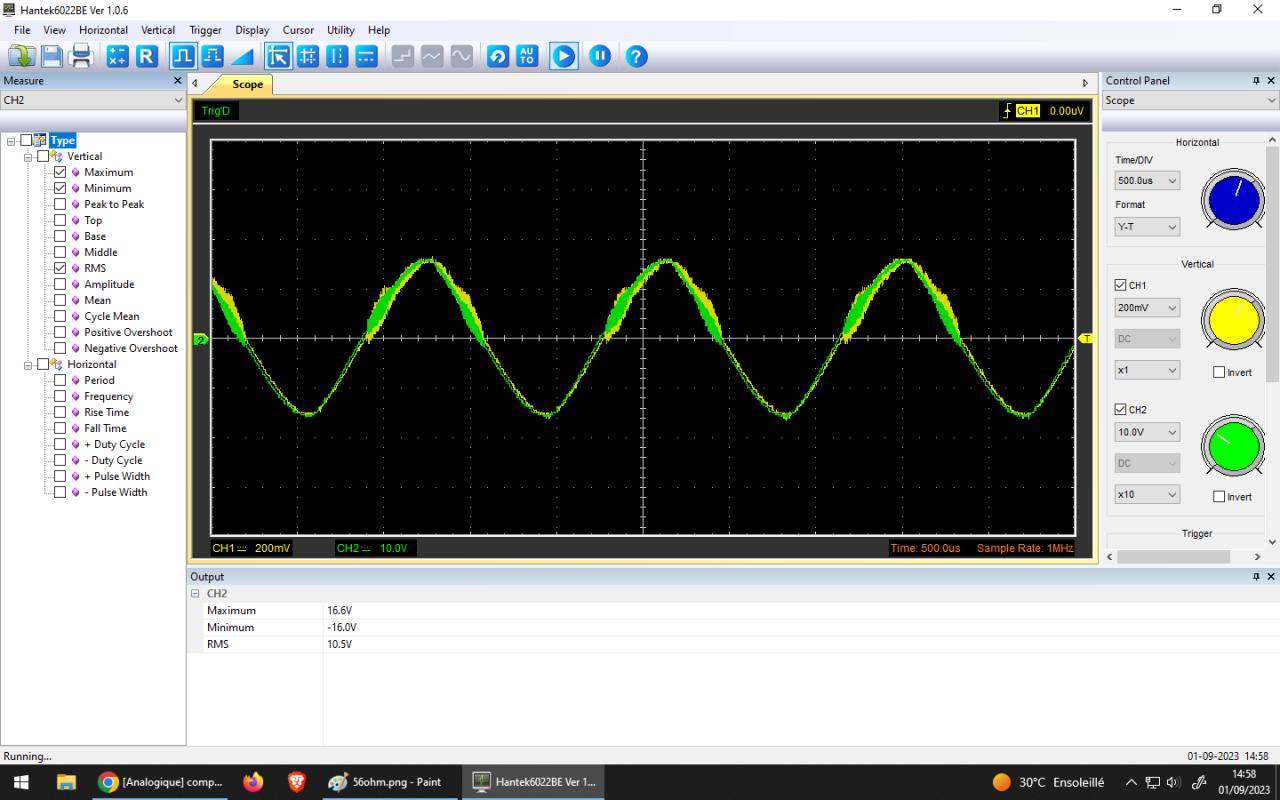Open the Windows Start menu
1280x800 pixels.
click(20, 782)
